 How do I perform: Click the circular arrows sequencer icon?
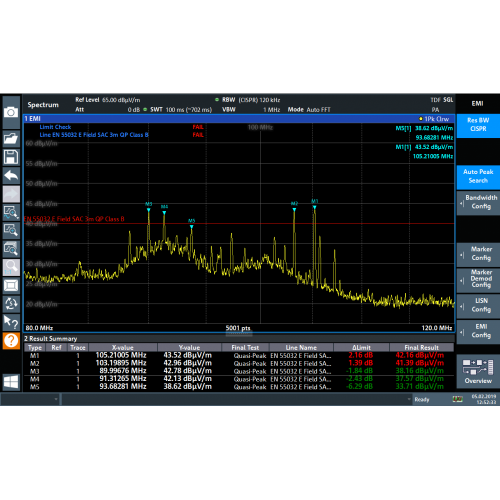(11, 304)
